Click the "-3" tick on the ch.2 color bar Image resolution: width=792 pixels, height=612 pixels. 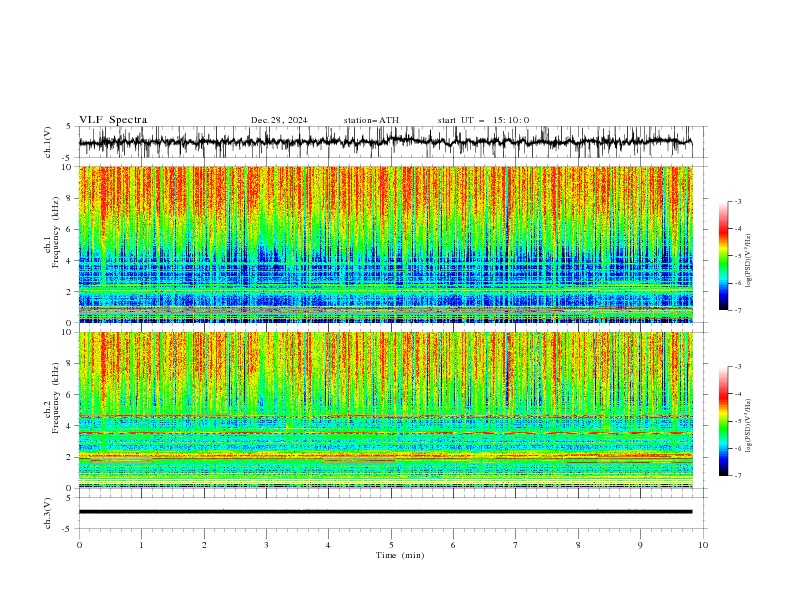738,367
